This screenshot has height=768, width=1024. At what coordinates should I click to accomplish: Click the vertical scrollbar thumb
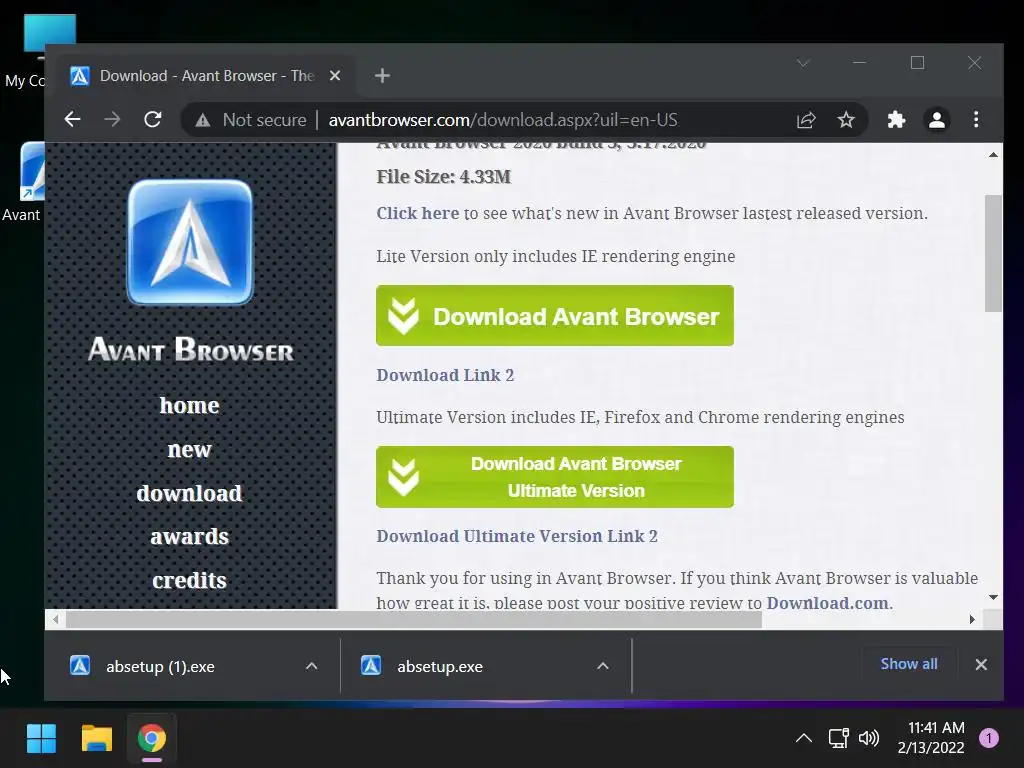point(993,253)
